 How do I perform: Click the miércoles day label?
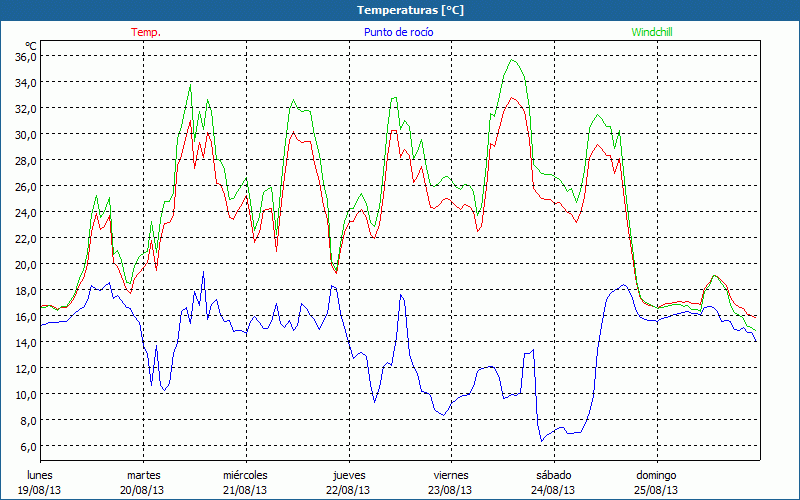tap(245, 475)
